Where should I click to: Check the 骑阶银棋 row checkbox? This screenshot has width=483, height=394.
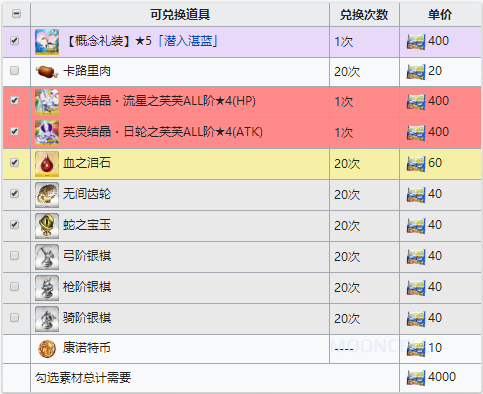(14, 317)
